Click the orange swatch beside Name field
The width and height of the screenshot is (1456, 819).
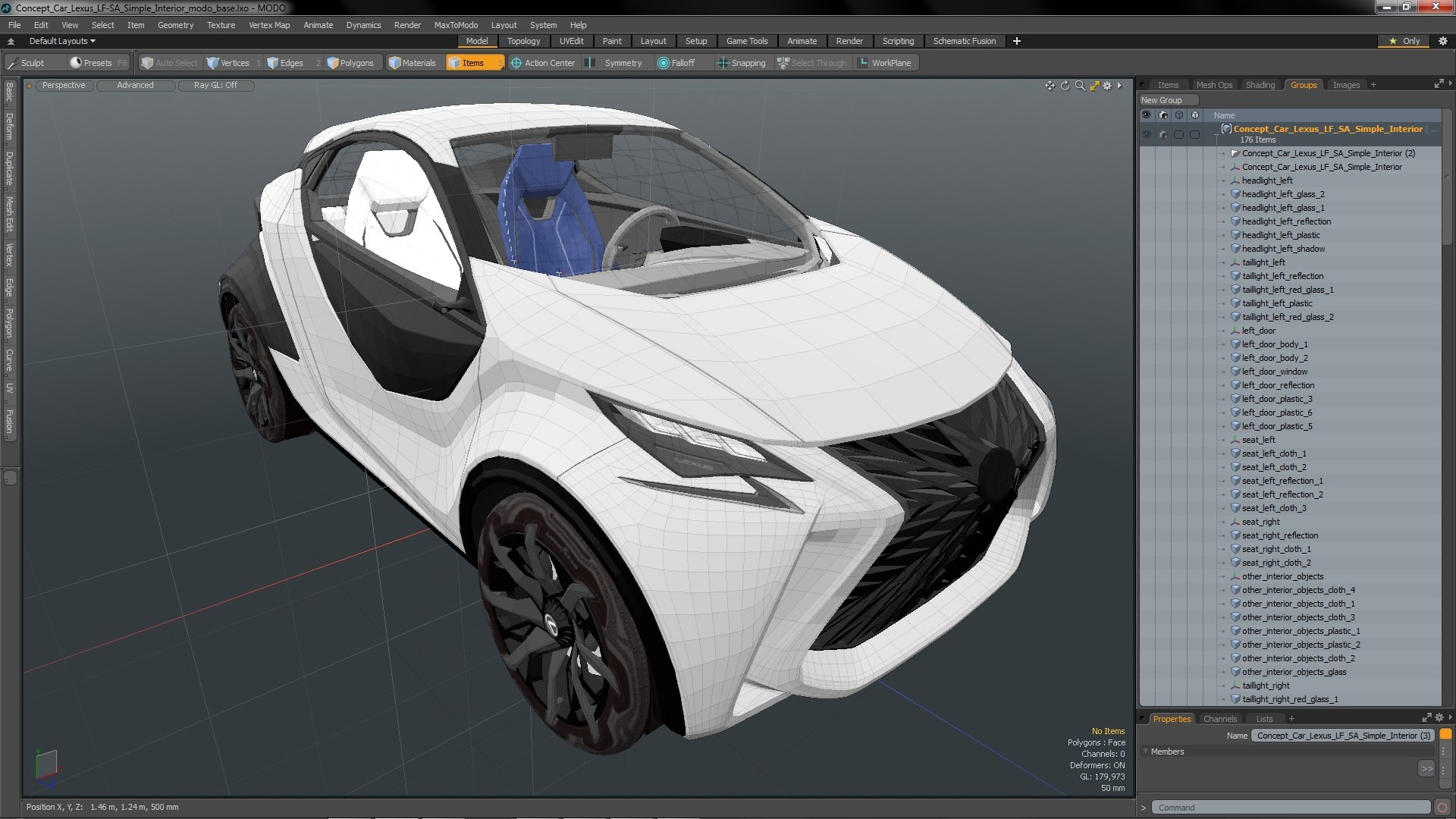pyautogui.click(x=1445, y=734)
